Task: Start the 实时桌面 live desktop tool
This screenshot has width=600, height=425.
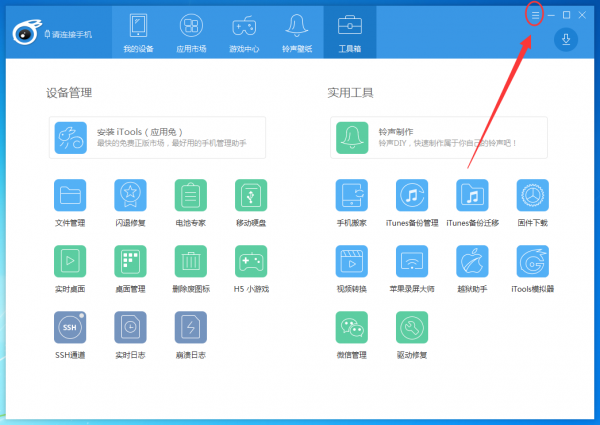Action: tap(70, 261)
